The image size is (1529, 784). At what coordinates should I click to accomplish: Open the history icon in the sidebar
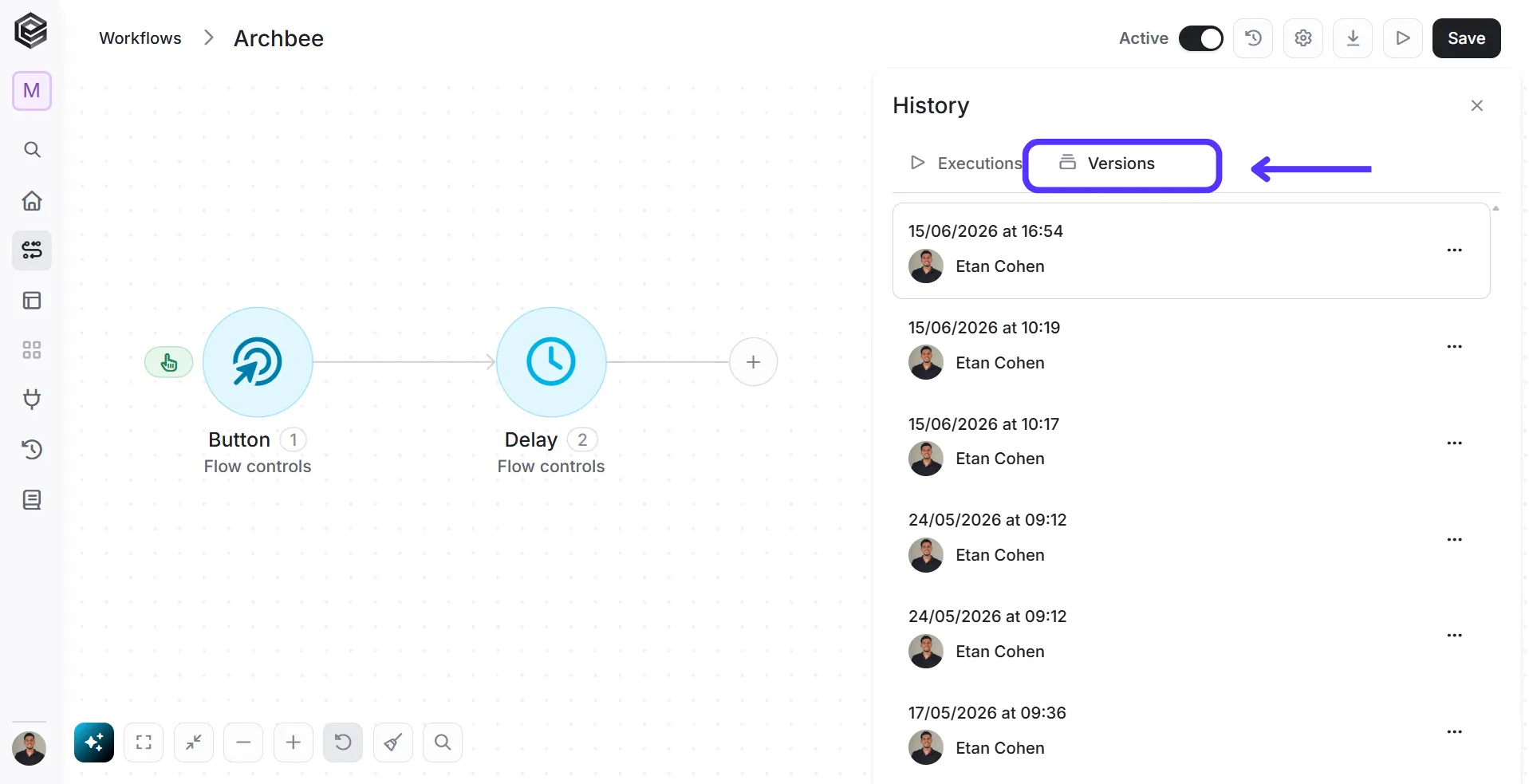[32, 450]
